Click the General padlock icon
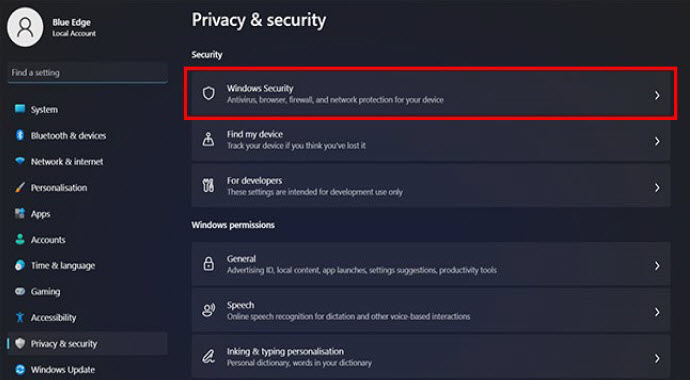 tap(208, 264)
